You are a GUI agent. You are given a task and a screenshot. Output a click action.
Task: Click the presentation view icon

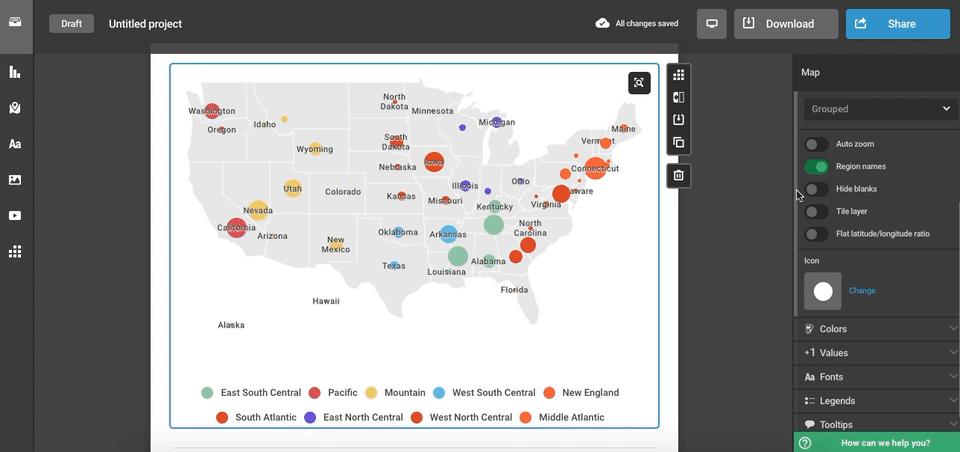[x=710, y=24]
